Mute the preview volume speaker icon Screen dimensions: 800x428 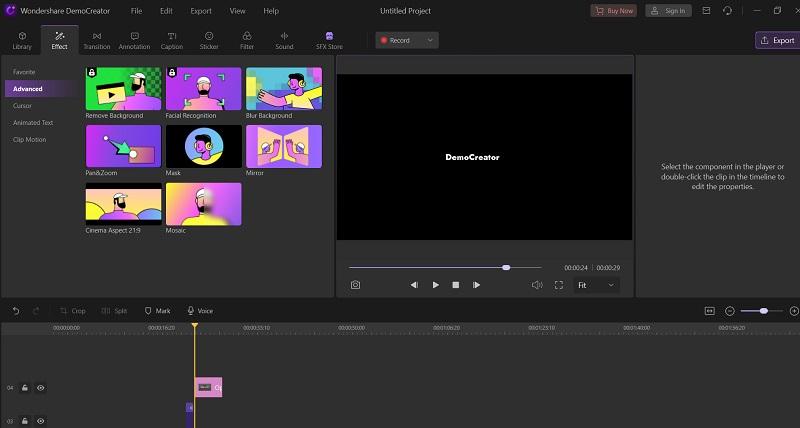click(x=536, y=285)
